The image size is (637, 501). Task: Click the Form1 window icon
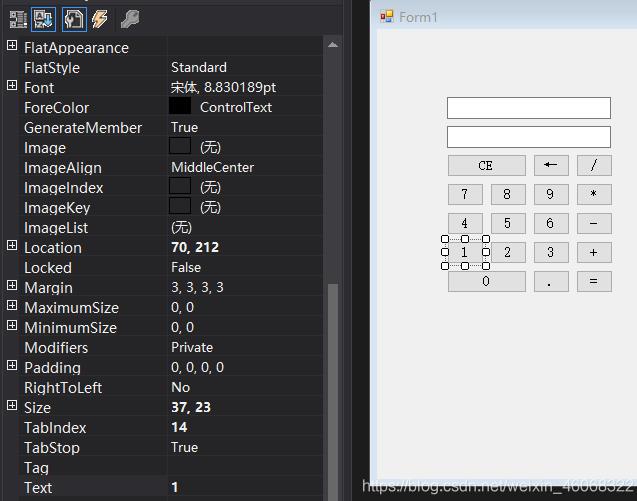[x=386, y=17]
